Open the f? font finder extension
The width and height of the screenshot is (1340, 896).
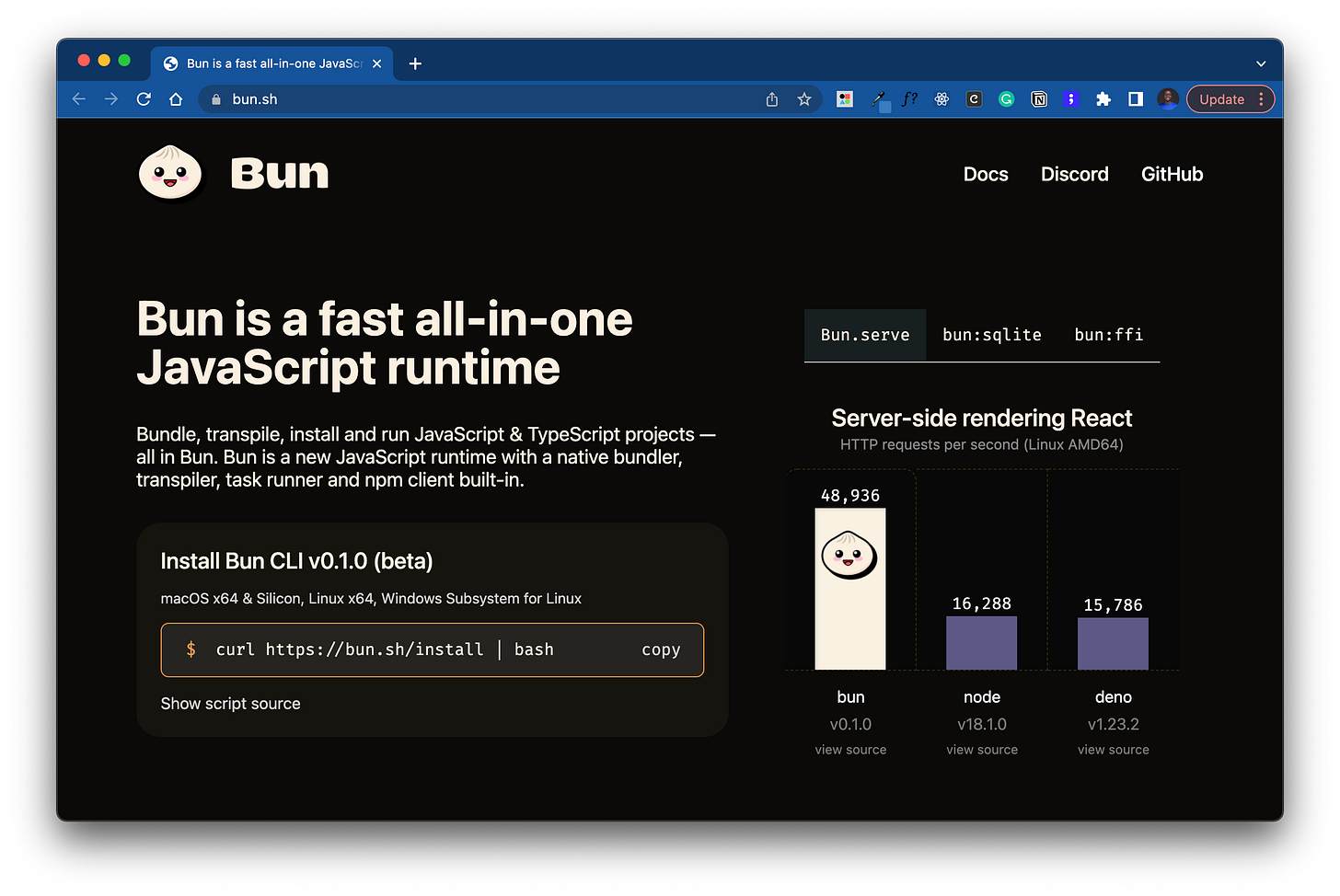[x=909, y=99]
